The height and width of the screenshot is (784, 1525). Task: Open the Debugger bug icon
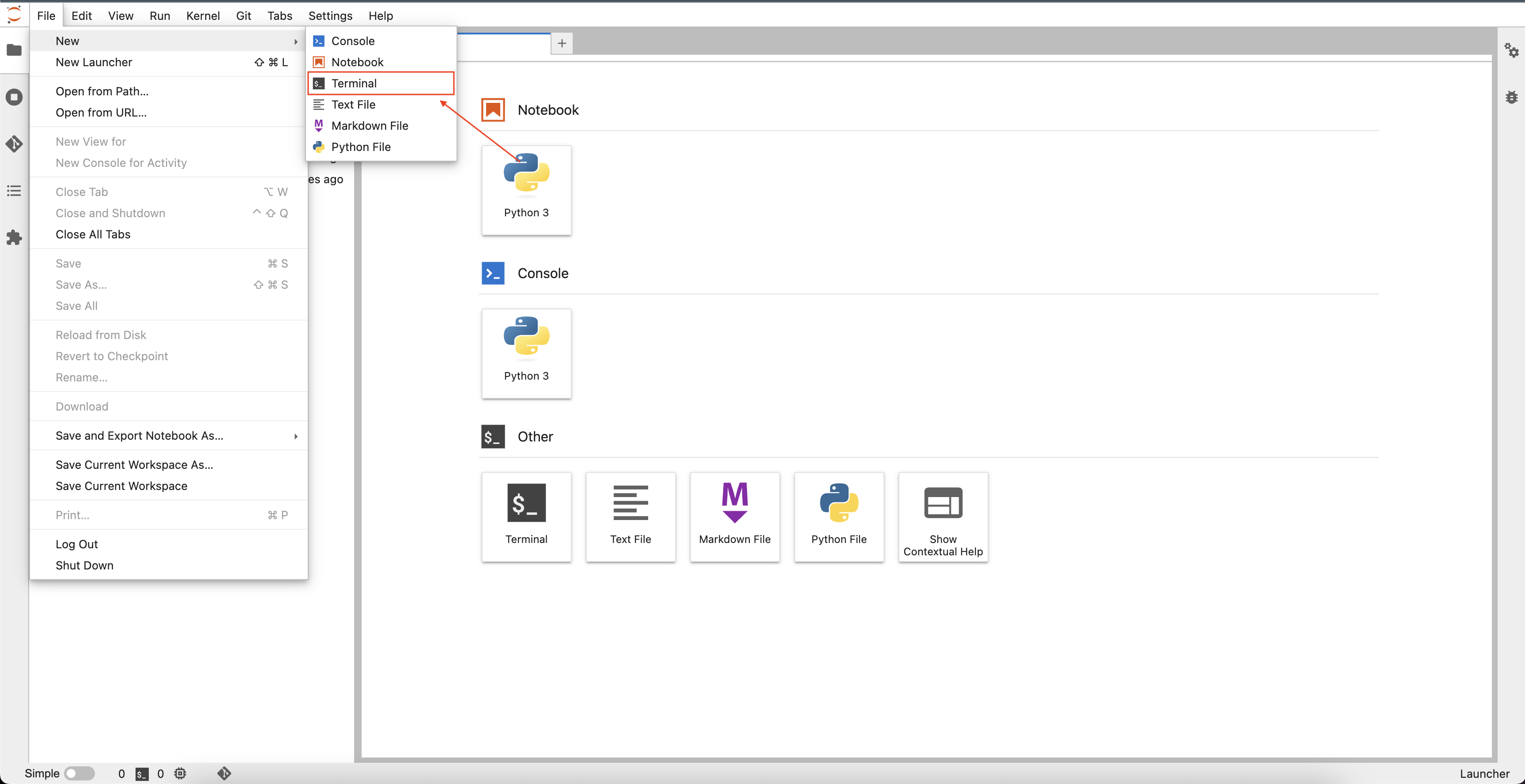pyautogui.click(x=1511, y=97)
